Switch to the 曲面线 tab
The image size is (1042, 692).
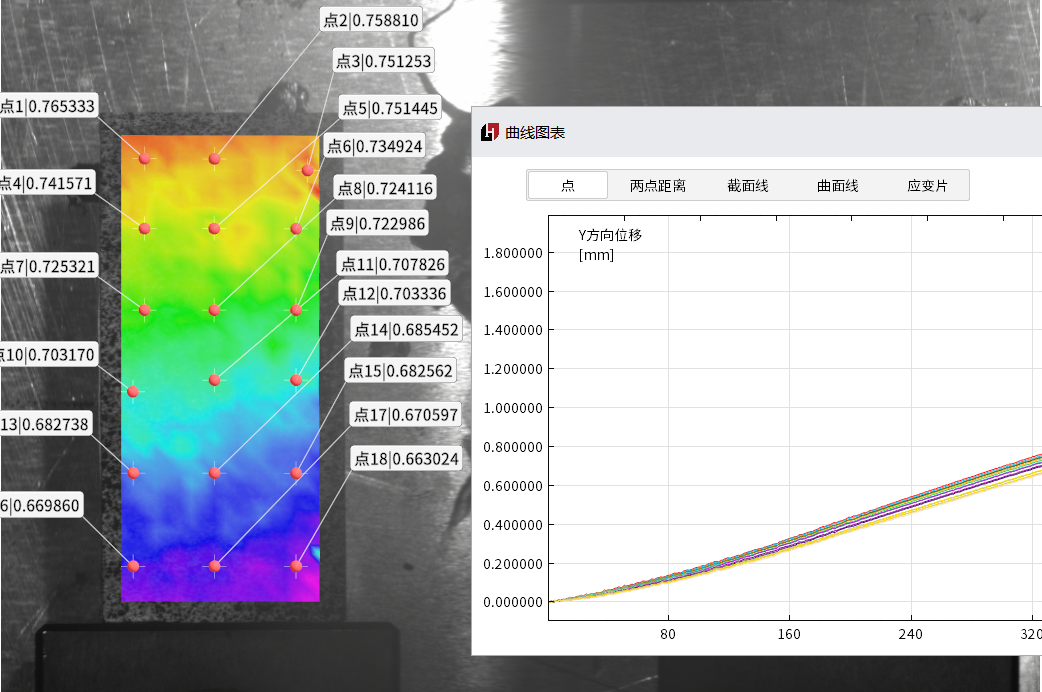point(837,185)
